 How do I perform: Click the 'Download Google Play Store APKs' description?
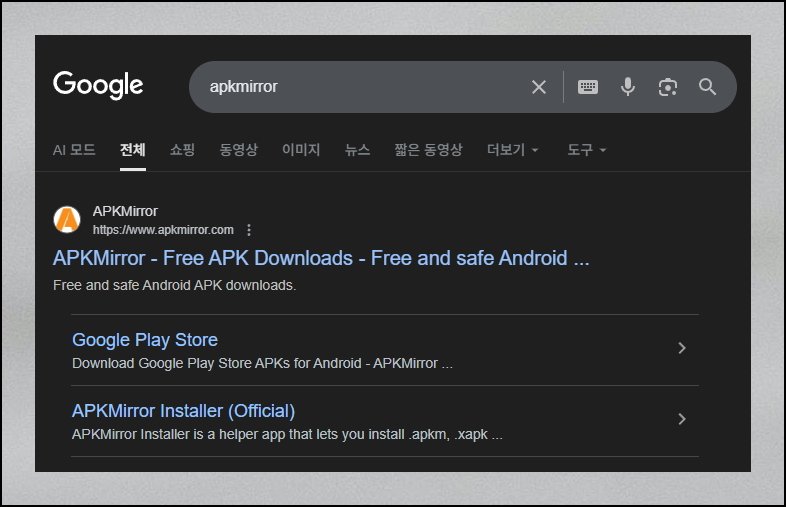pyautogui.click(x=262, y=363)
